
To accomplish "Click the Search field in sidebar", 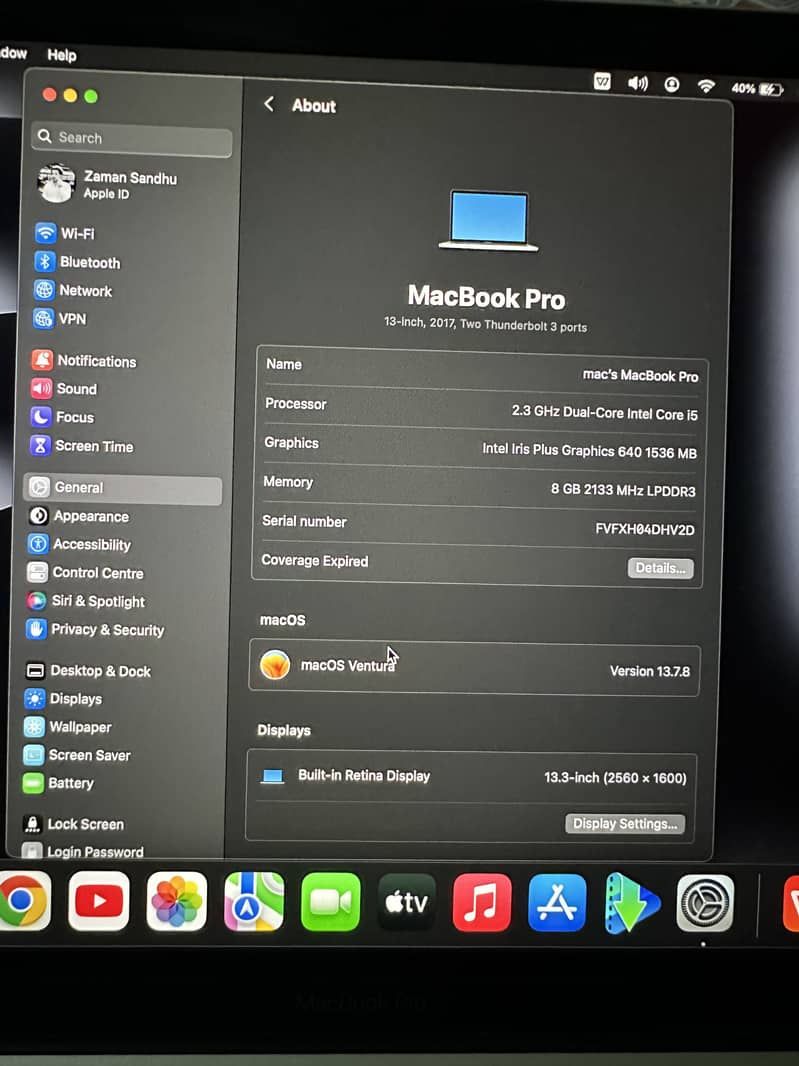I will tap(132, 138).
